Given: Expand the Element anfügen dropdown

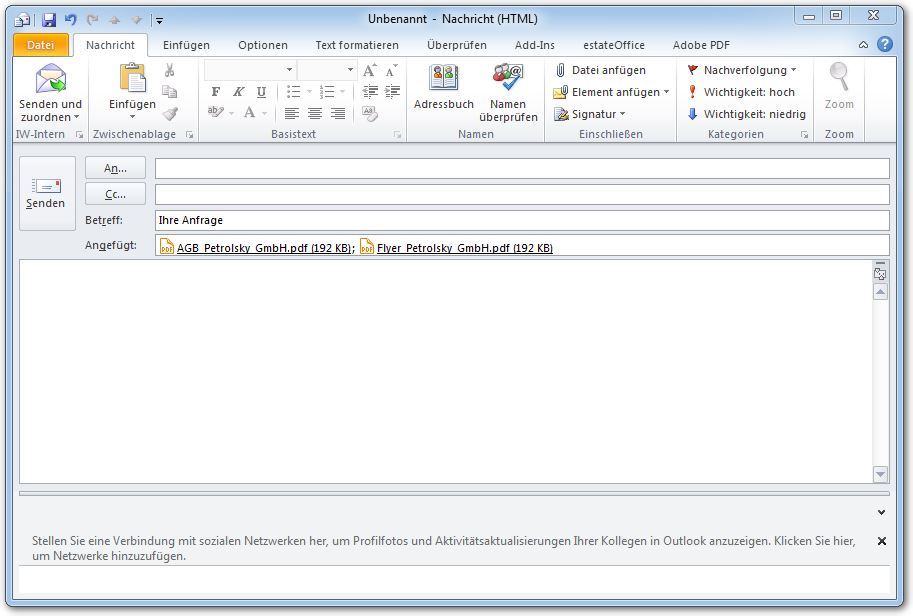Looking at the screenshot, I should click(x=611, y=92).
